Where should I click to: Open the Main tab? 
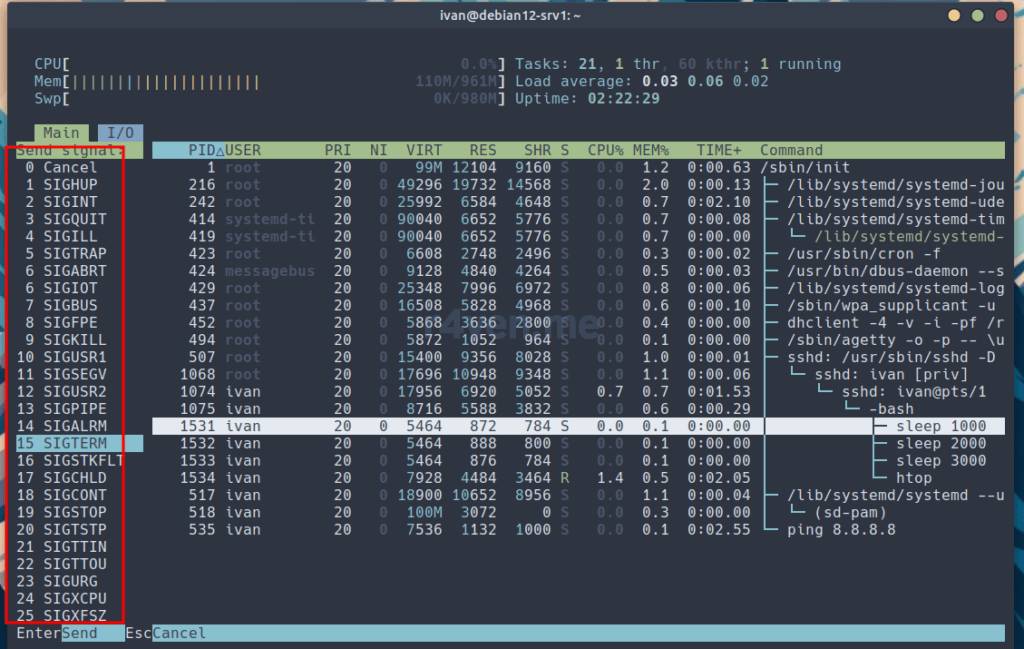pyautogui.click(x=61, y=133)
